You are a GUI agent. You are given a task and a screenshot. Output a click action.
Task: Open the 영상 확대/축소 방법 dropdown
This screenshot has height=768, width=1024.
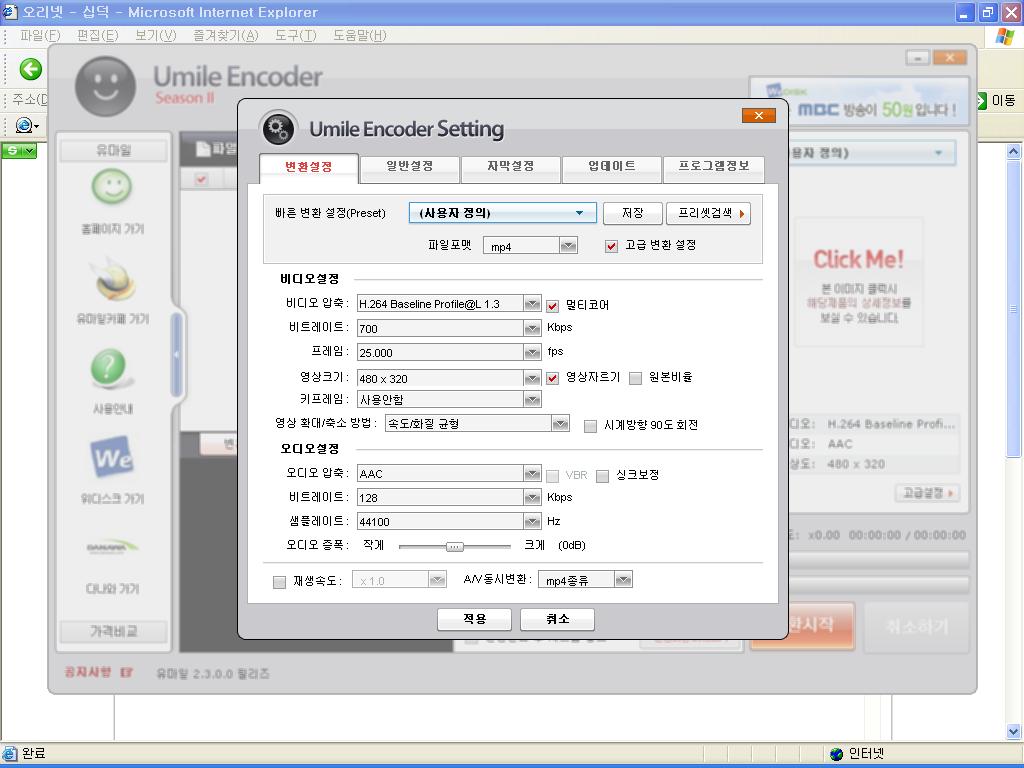477,423
